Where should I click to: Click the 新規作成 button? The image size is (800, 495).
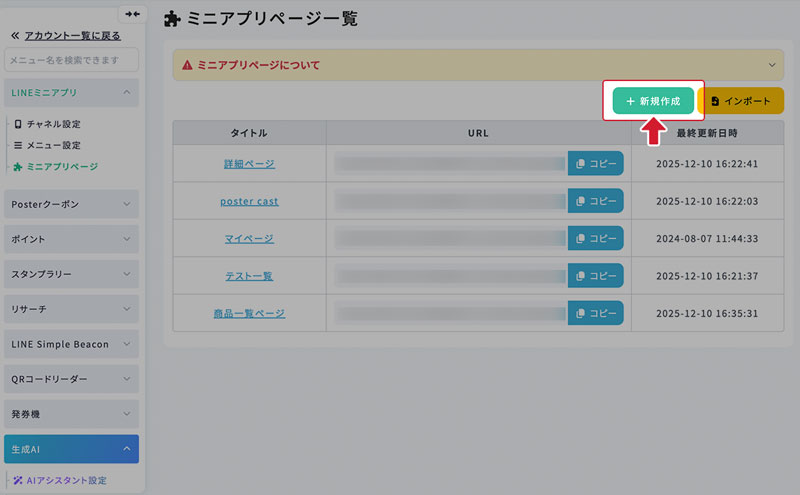point(653,101)
